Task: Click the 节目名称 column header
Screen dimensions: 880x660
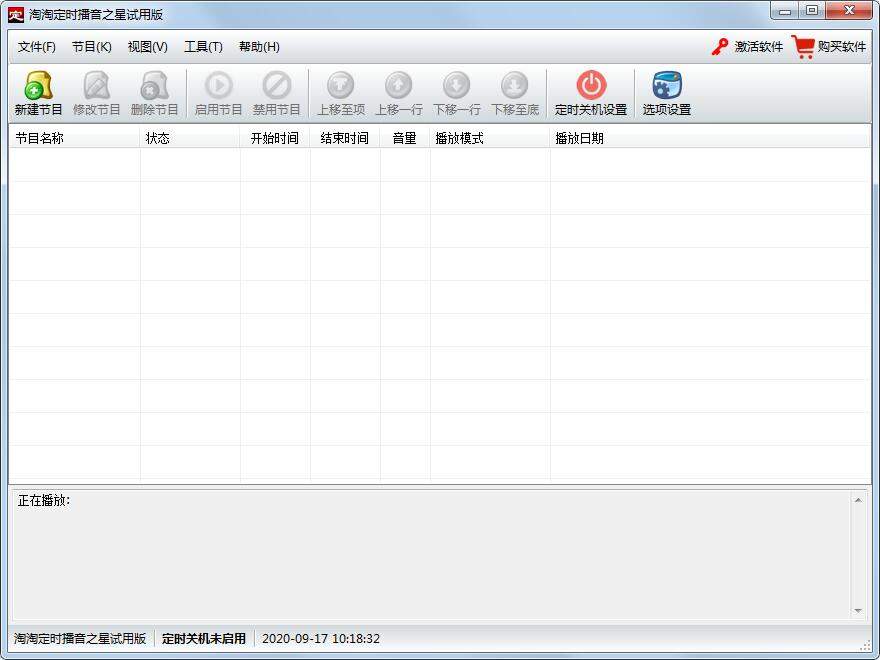Action: [40, 138]
